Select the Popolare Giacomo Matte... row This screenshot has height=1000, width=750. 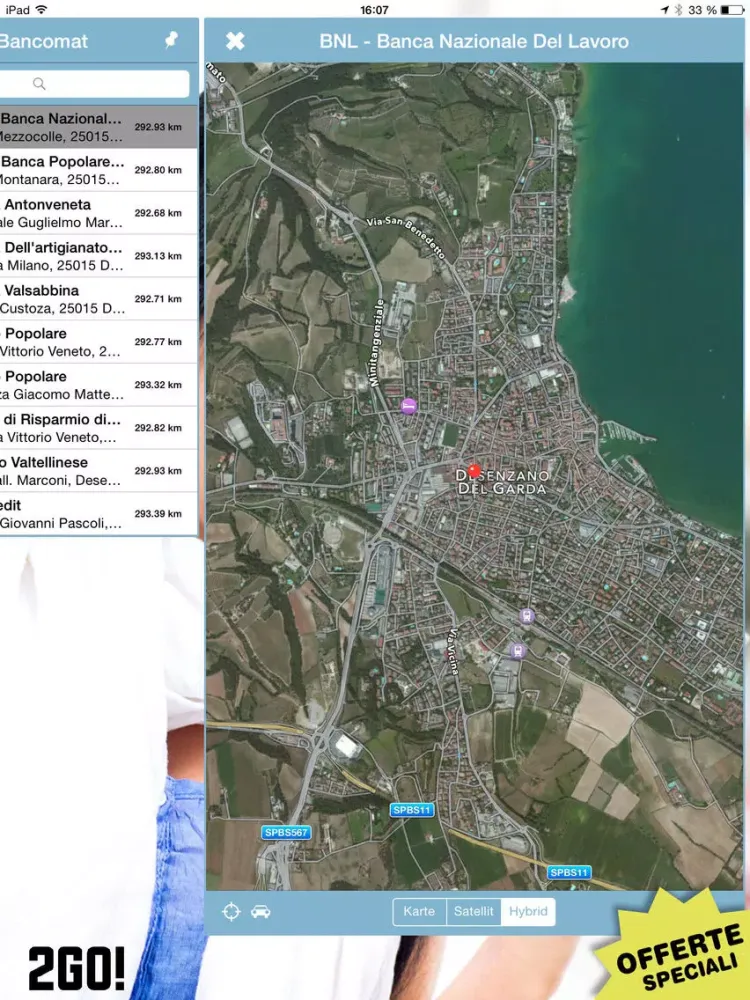(x=99, y=385)
